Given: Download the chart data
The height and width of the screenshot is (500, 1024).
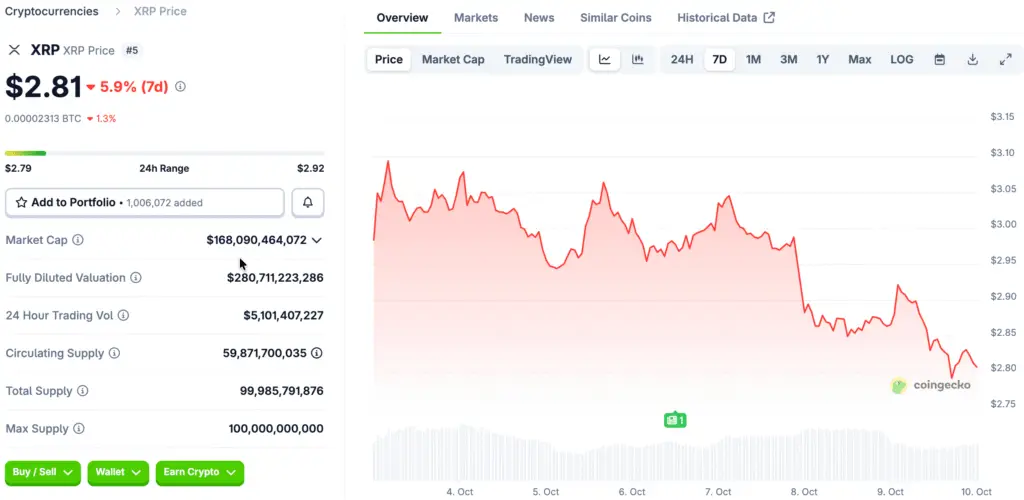Looking at the screenshot, I should [x=973, y=60].
